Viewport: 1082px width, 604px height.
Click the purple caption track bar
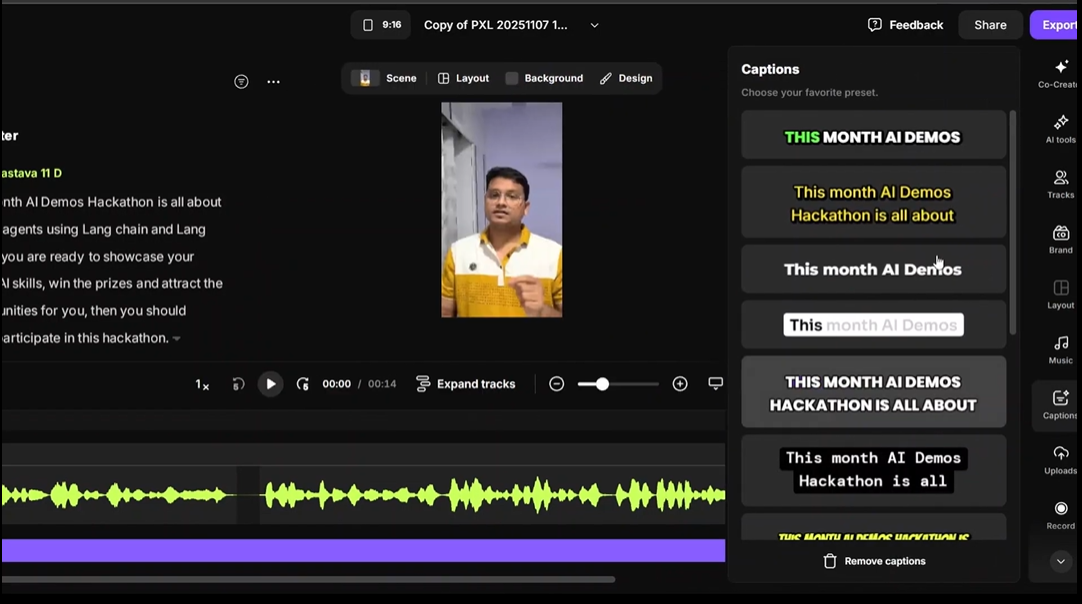pyautogui.click(x=363, y=551)
